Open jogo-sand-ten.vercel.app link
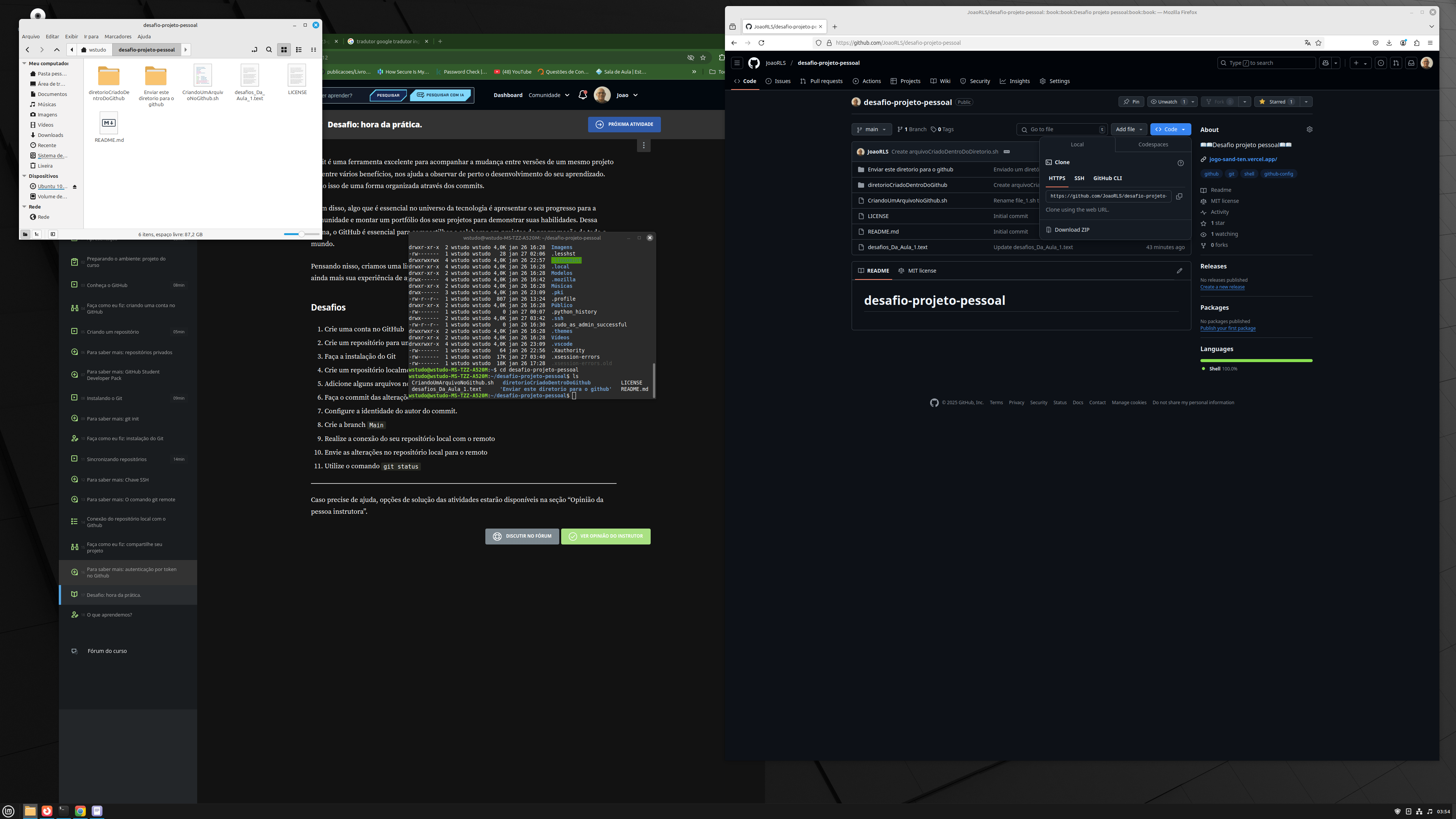Image resolution: width=1456 pixels, height=819 pixels. pos(1243,159)
